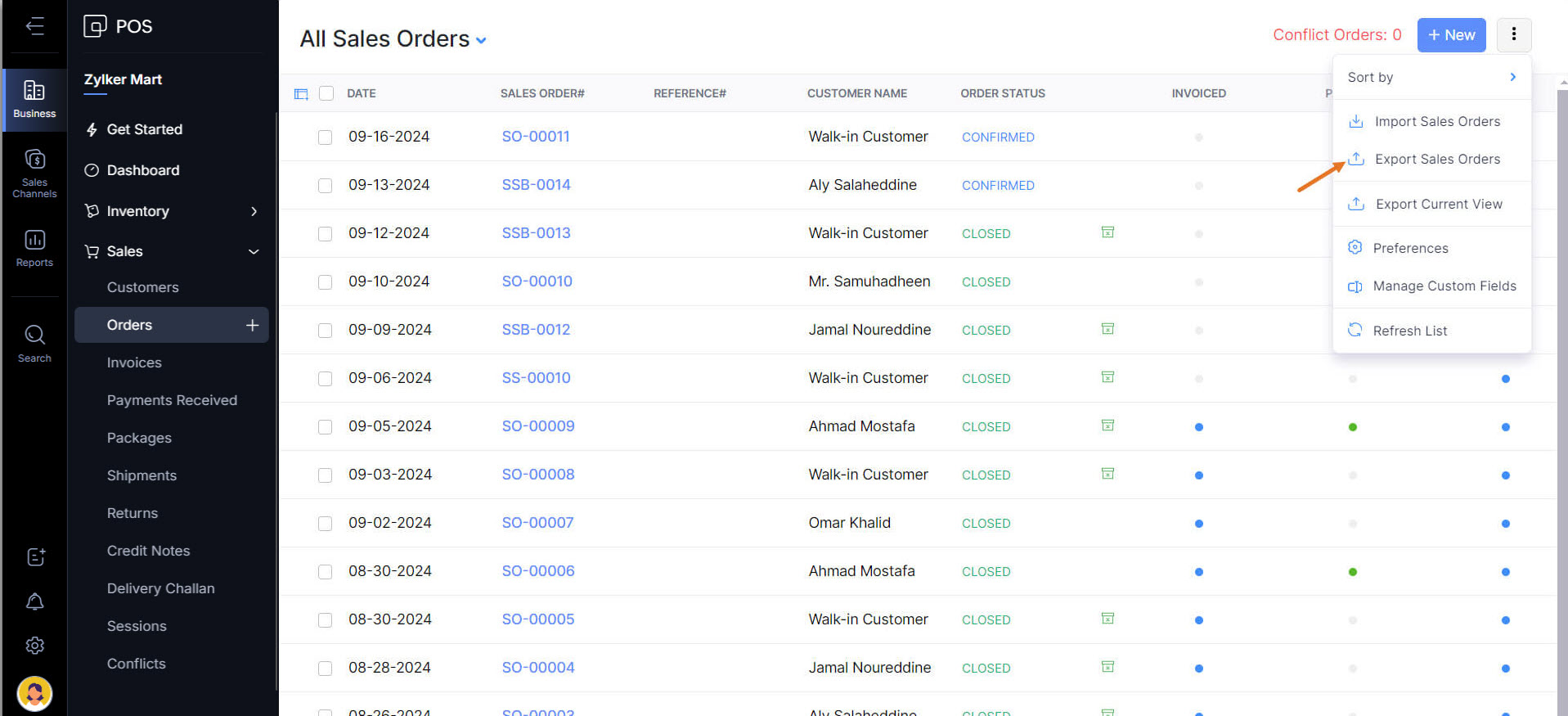Open the All Sales Orders view dropdown
Viewport: 1568px width, 716px height.
(481, 40)
